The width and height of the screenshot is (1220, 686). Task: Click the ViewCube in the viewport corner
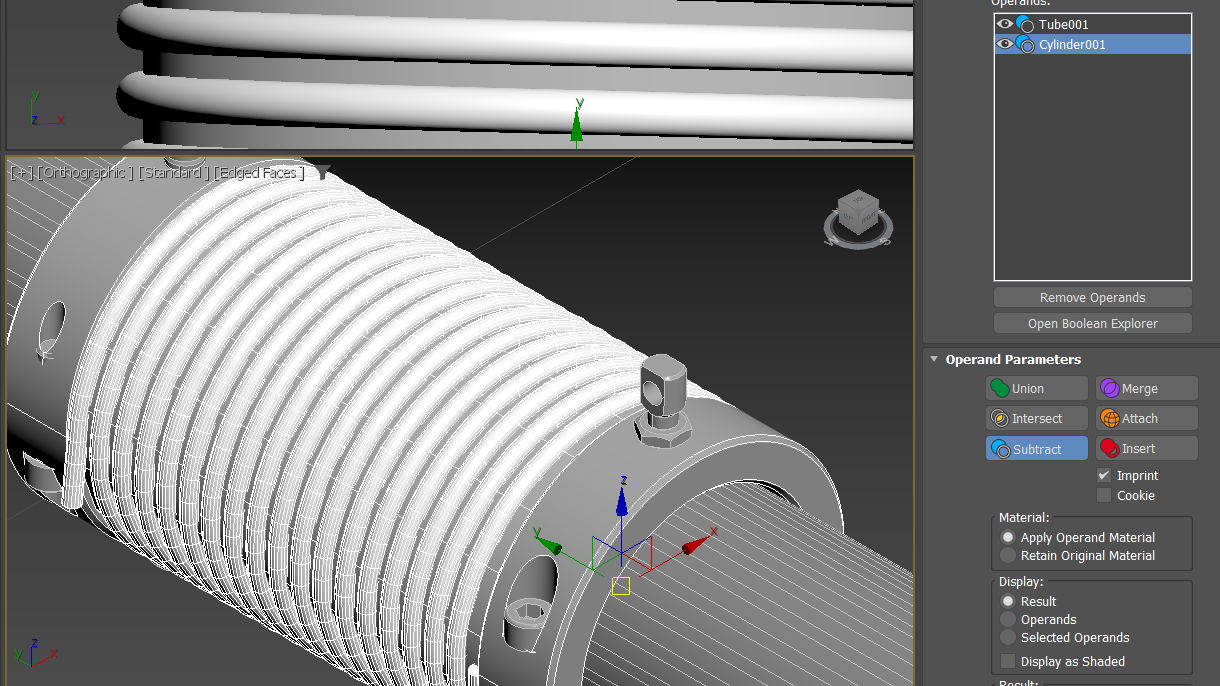857,215
